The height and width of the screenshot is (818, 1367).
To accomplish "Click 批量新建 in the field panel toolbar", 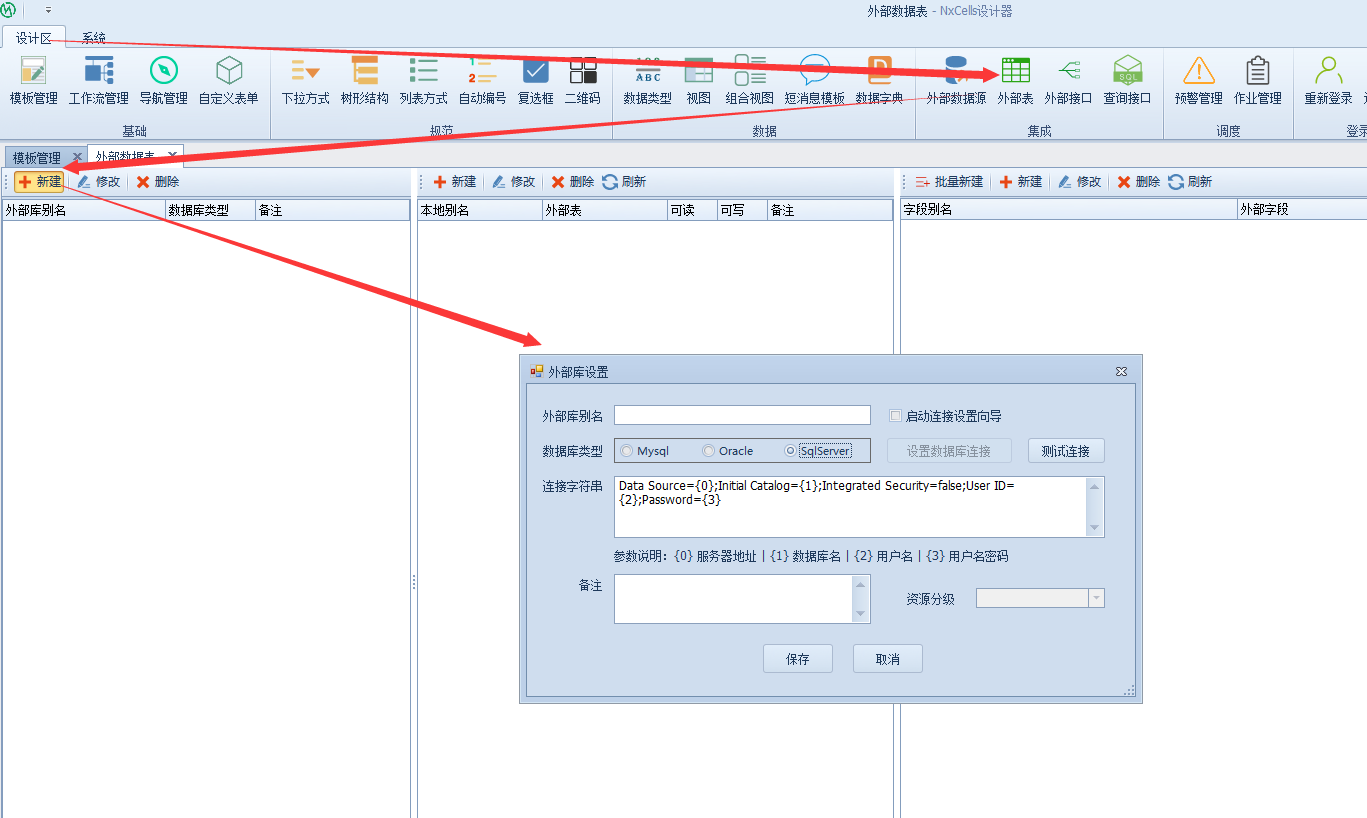I will point(948,182).
